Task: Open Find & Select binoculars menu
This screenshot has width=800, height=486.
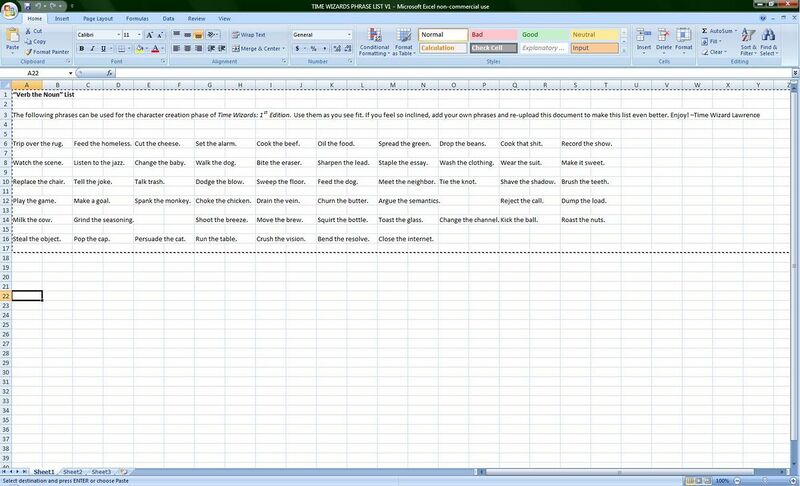Action: click(768, 42)
